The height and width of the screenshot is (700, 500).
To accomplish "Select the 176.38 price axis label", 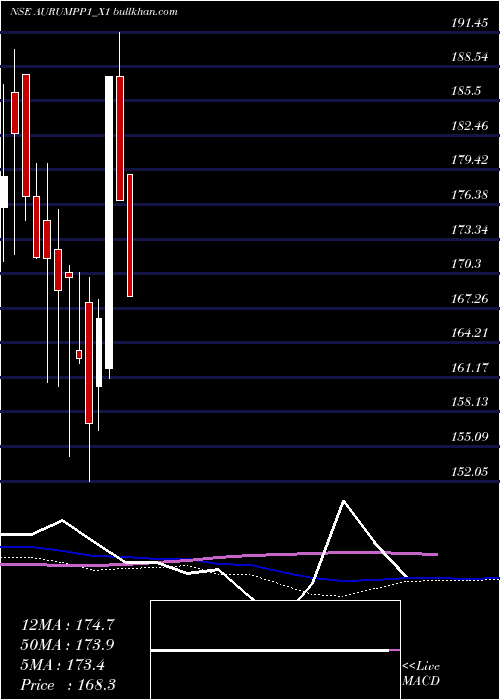I will coord(470,195).
